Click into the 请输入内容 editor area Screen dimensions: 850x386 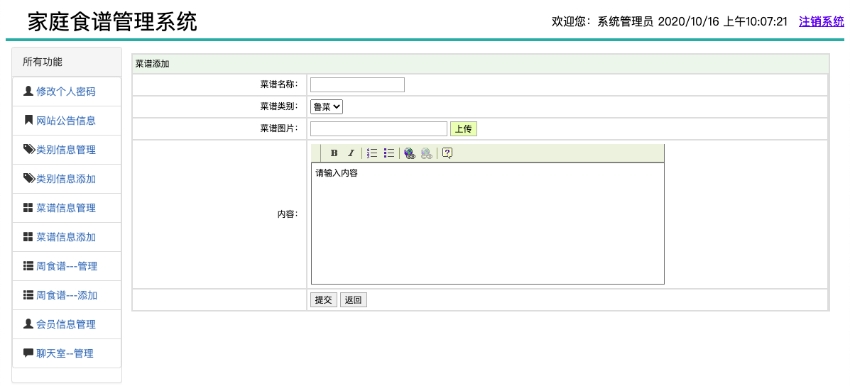pos(488,223)
